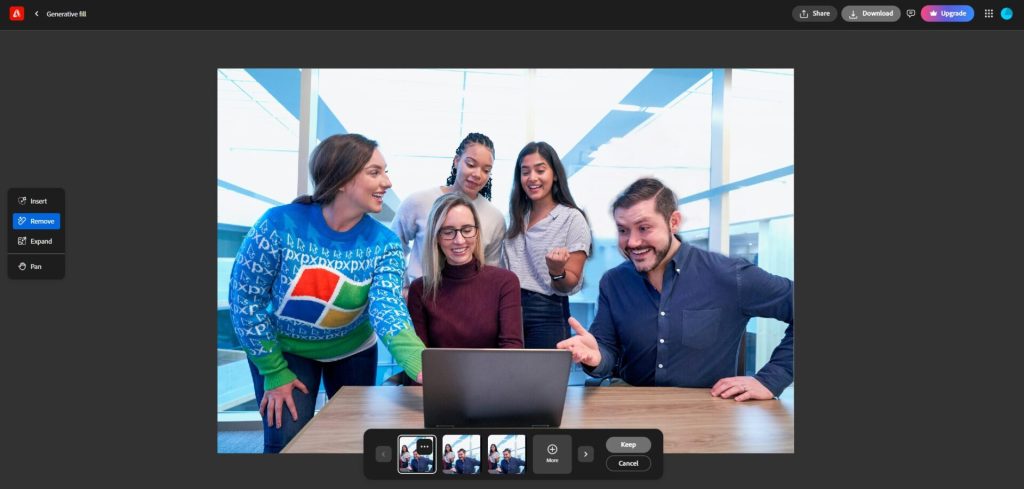Show previous variations with left chevron
The width and height of the screenshot is (1024, 489).
[383, 454]
